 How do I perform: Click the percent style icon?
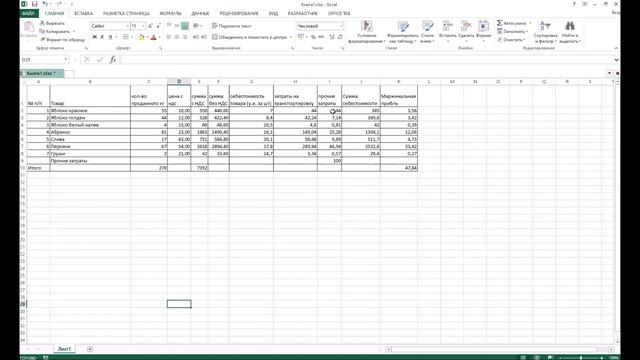313,37
